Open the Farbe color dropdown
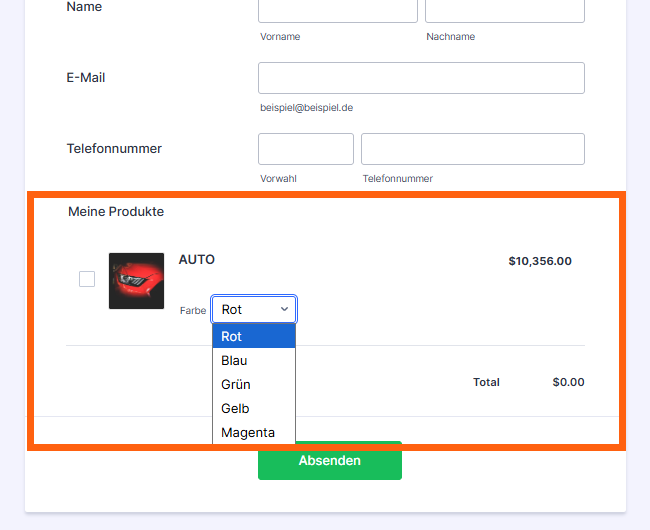 click(x=254, y=309)
